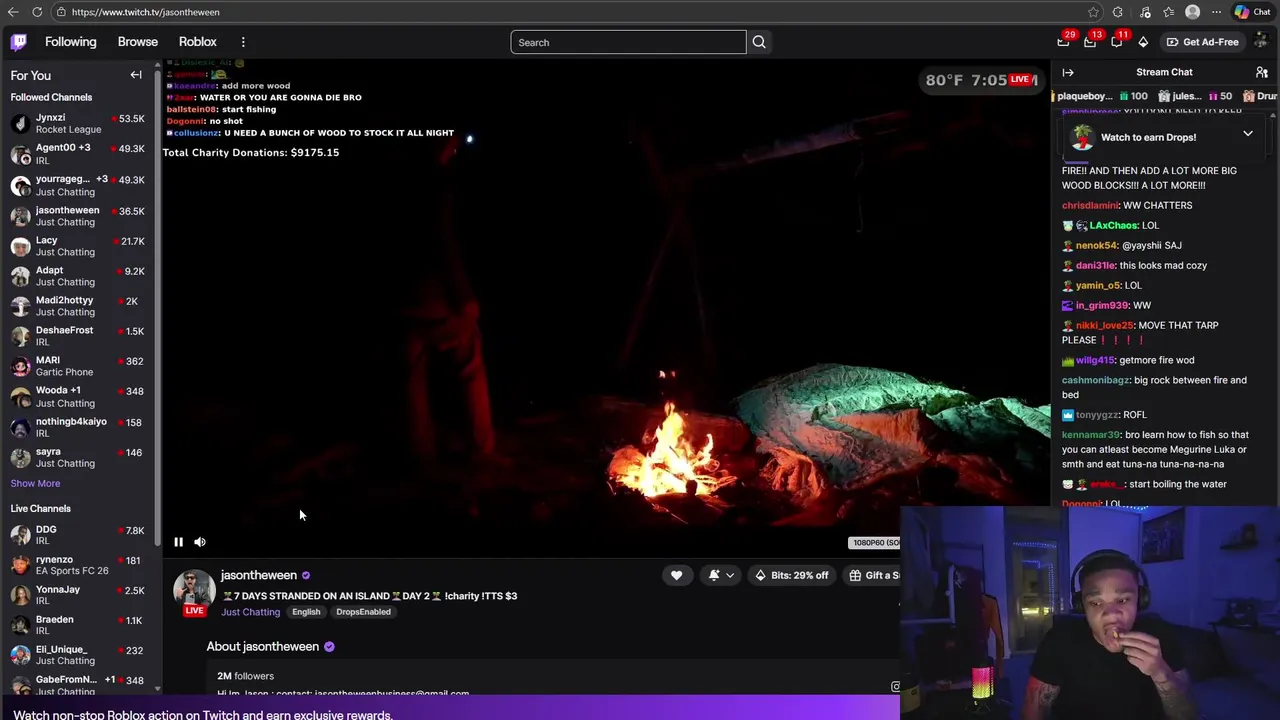Open Twitch home via logo icon
This screenshot has height=720, width=1280.
(x=19, y=42)
